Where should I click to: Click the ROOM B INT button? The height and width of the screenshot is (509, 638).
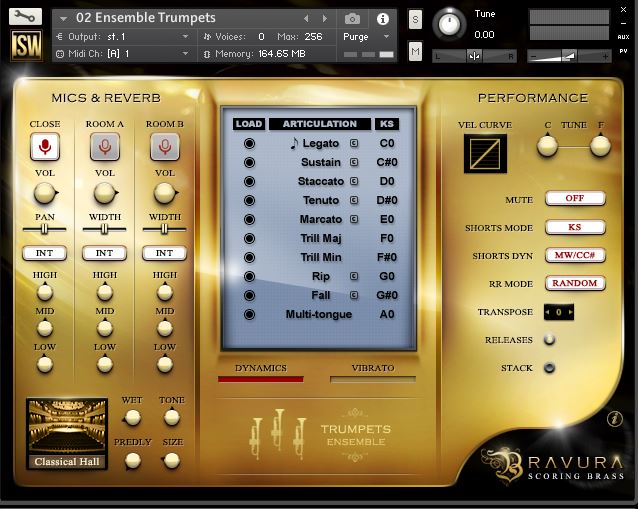coord(164,253)
